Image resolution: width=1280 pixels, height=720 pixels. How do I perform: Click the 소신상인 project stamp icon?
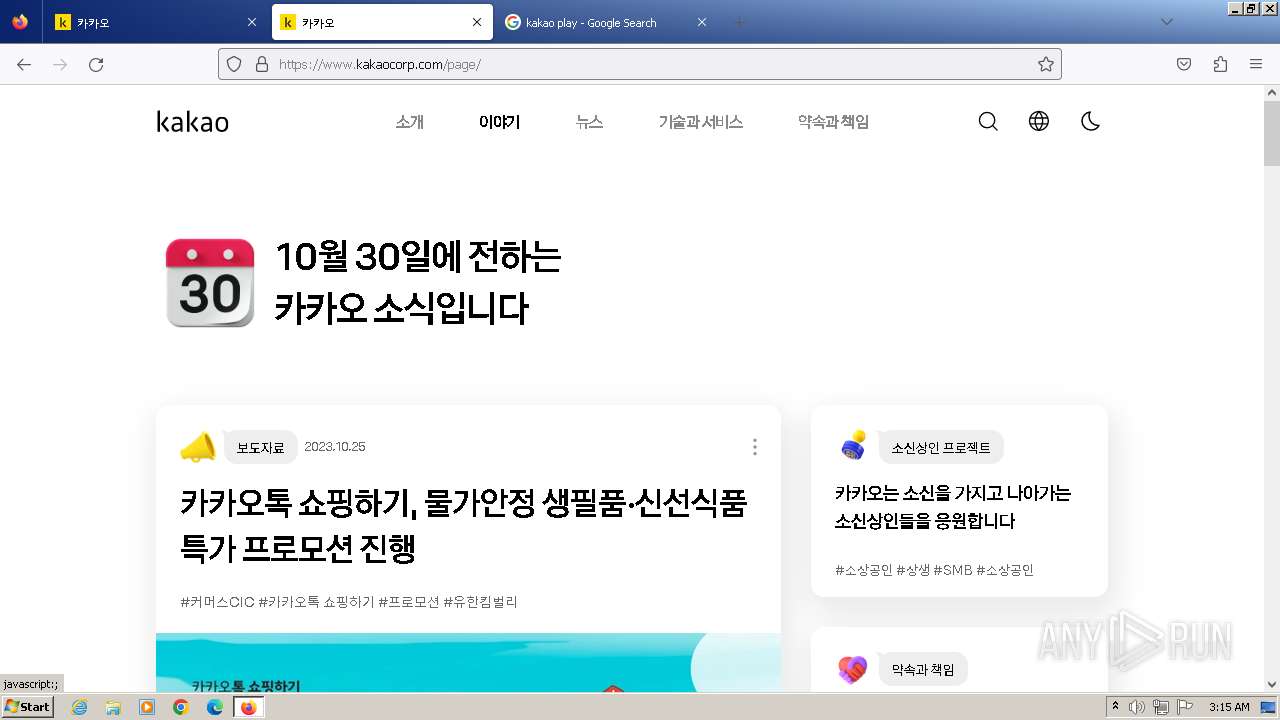pyautogui.click(x=853, y=447)
